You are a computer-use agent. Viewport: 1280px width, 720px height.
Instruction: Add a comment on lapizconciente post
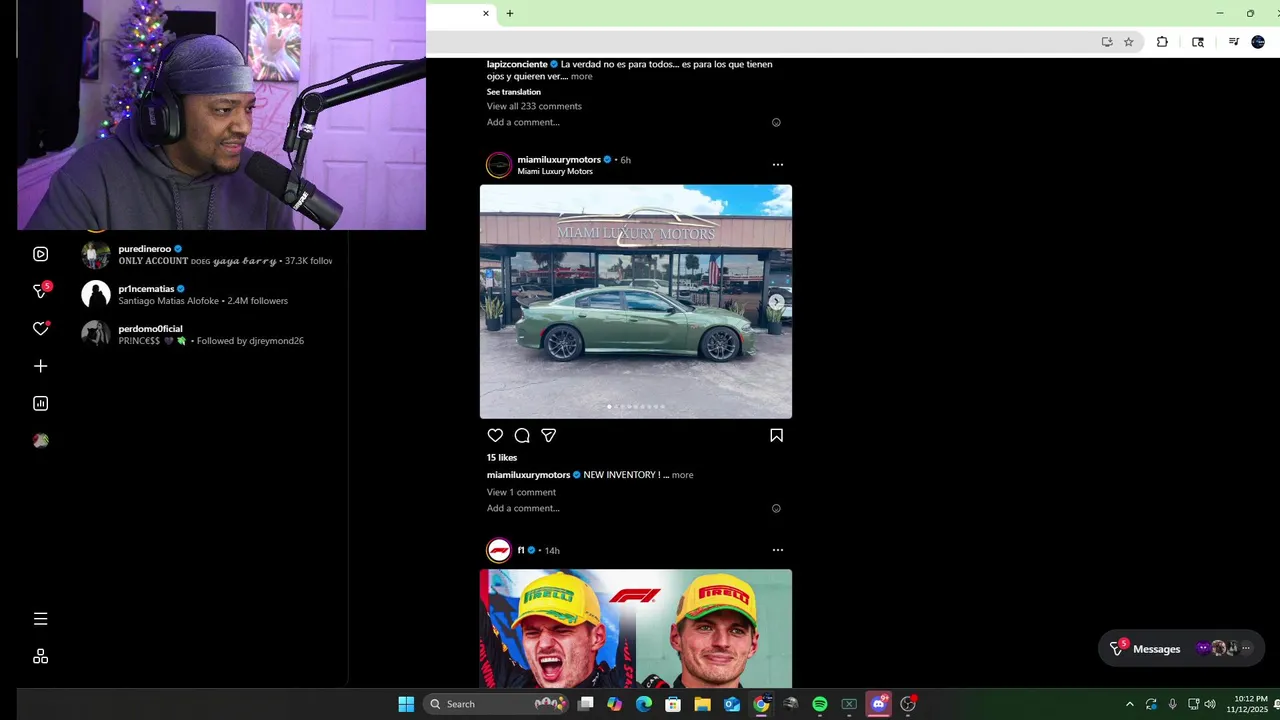tap(523, 122)
